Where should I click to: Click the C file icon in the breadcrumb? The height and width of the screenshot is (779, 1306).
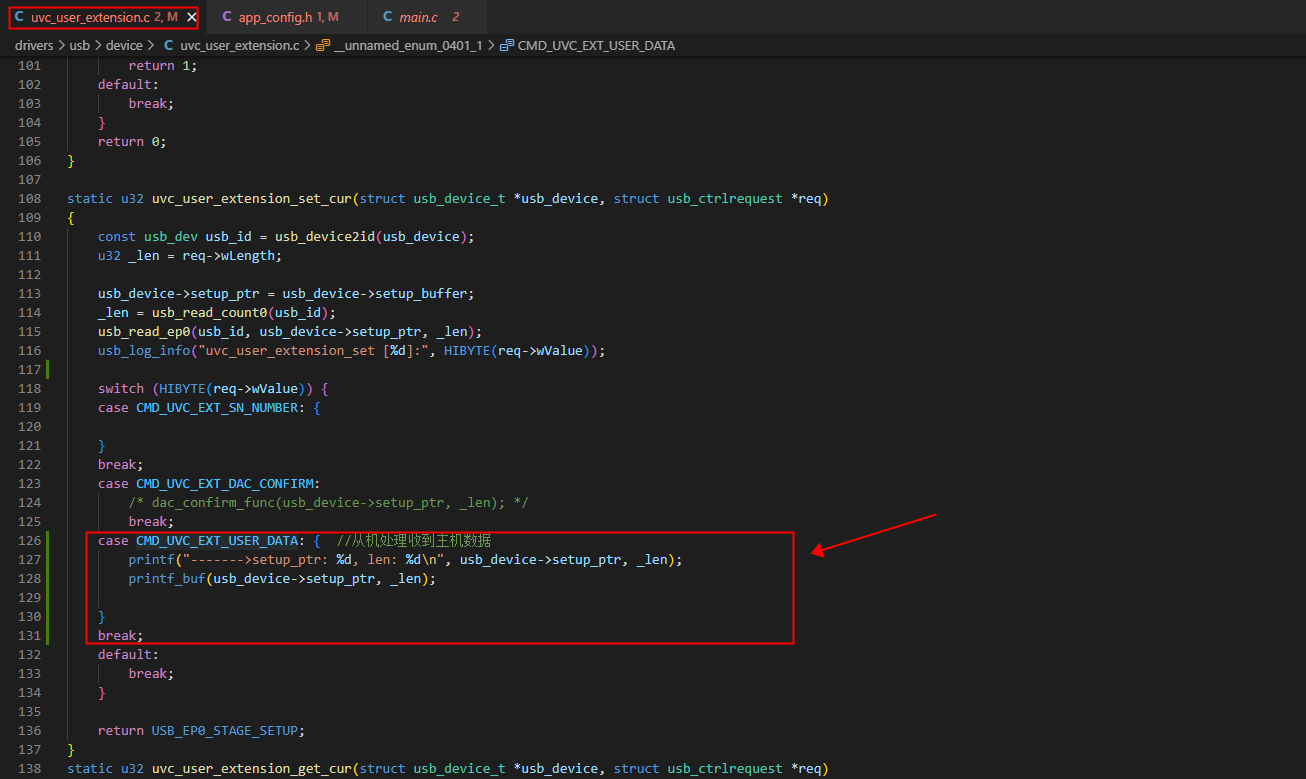168,45
